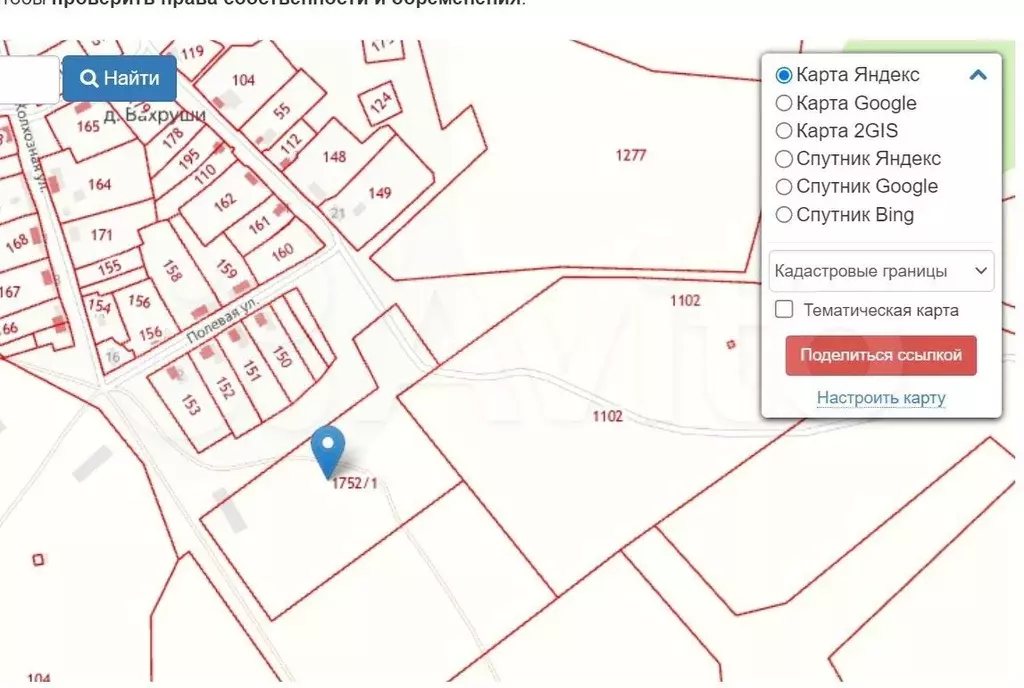The width and height of the screenshot is (1024, 688).
Task: Click parcel number 112 on map
Action: point(291,143)
